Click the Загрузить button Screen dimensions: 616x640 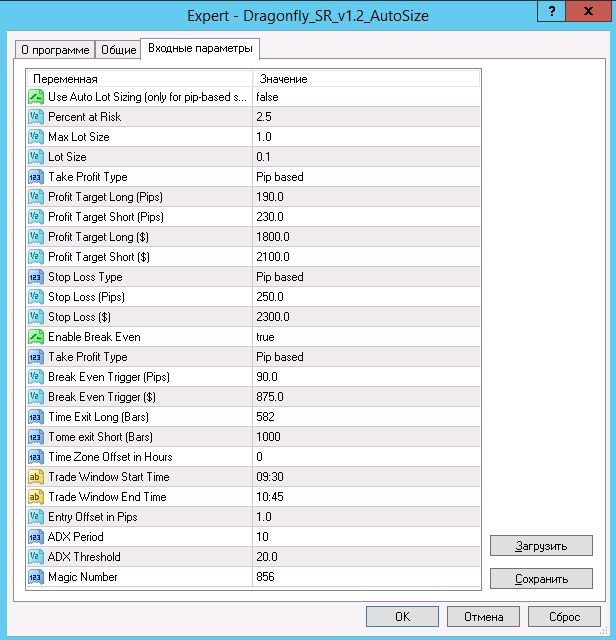click(541, 546)
